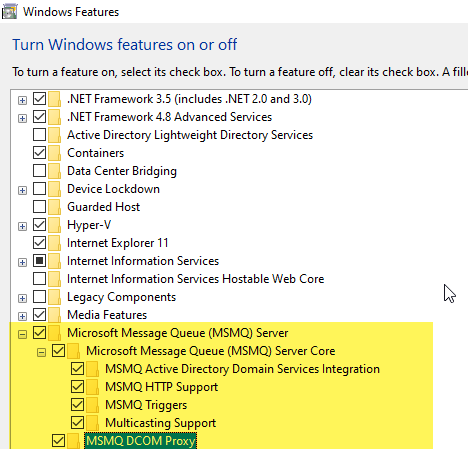Select the Device Lockdown feature label
Screen dimensions: 468x449
113,189
